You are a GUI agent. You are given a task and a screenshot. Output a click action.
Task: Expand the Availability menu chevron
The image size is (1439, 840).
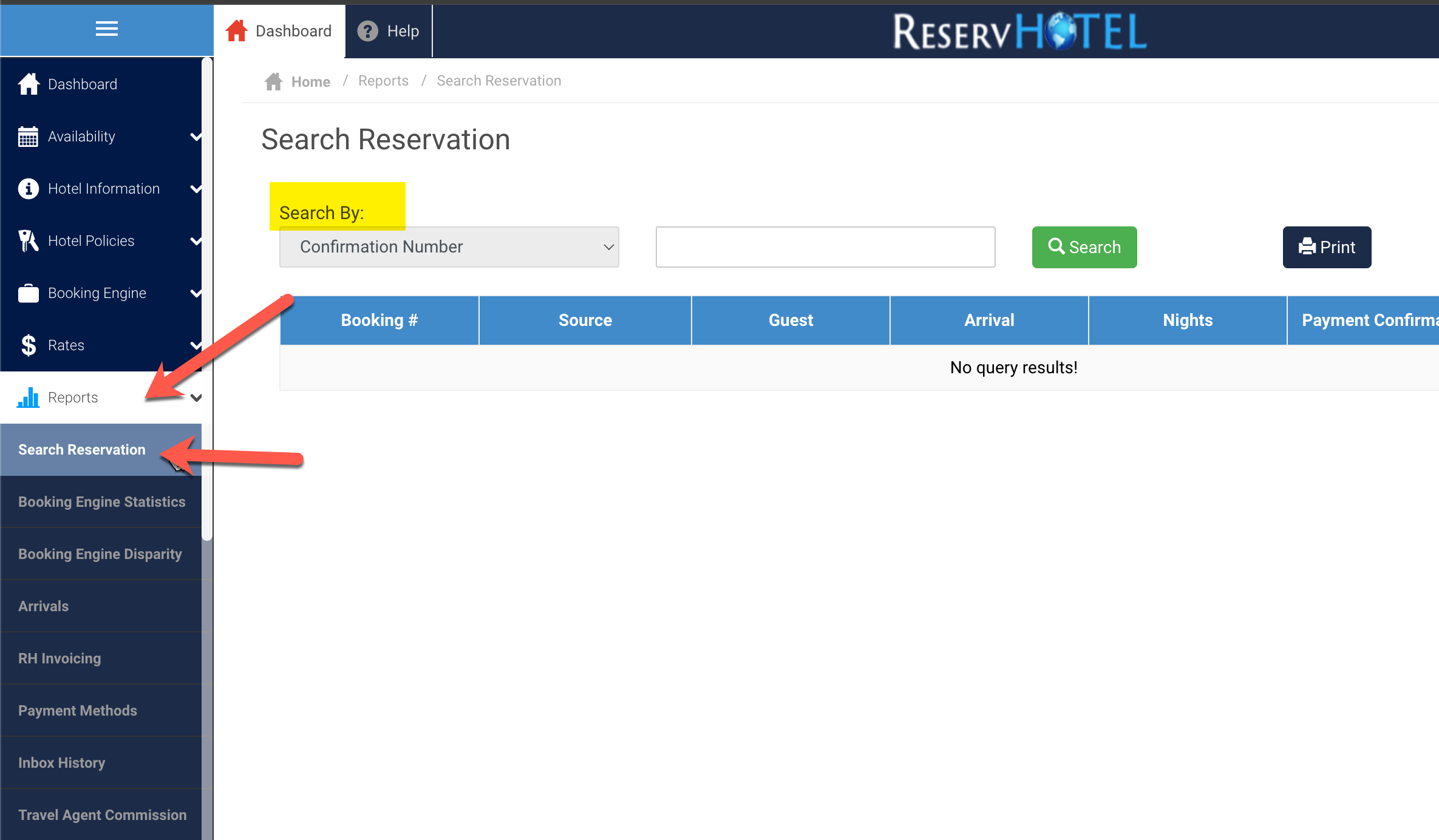(196, 137)
